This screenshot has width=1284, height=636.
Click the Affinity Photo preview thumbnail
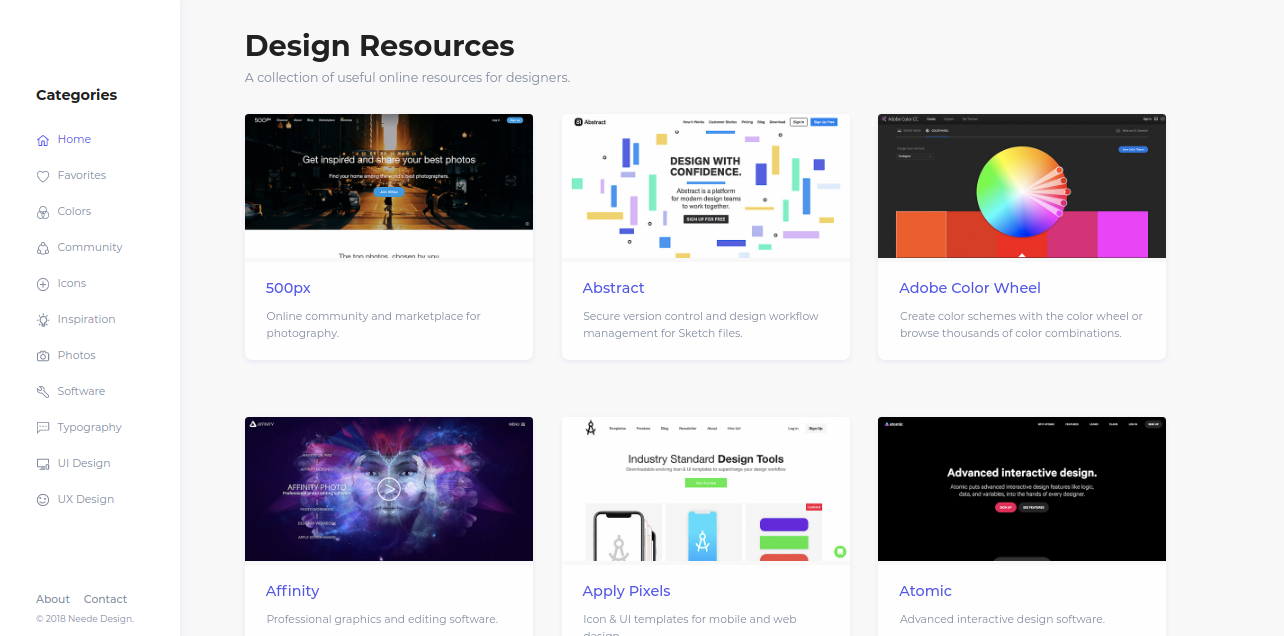click(389, 489)
